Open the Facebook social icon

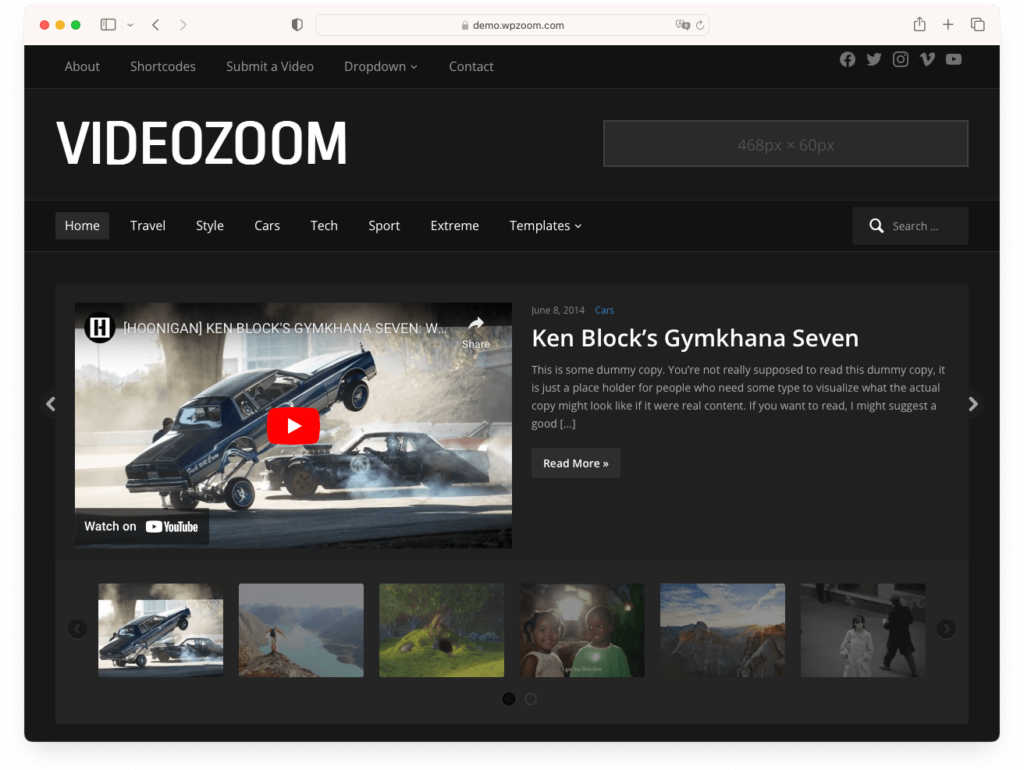coord(847,59)
